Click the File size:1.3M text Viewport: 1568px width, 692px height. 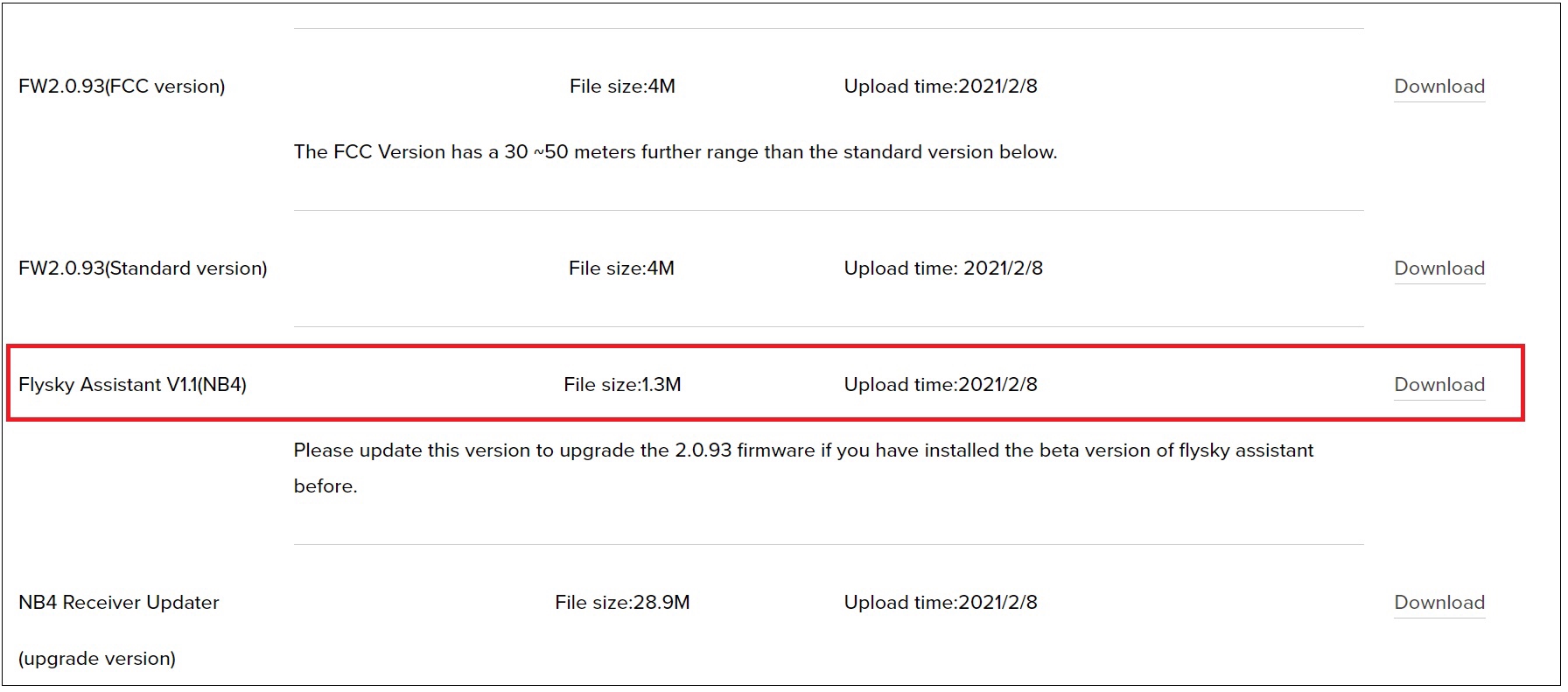click(622, 385)
